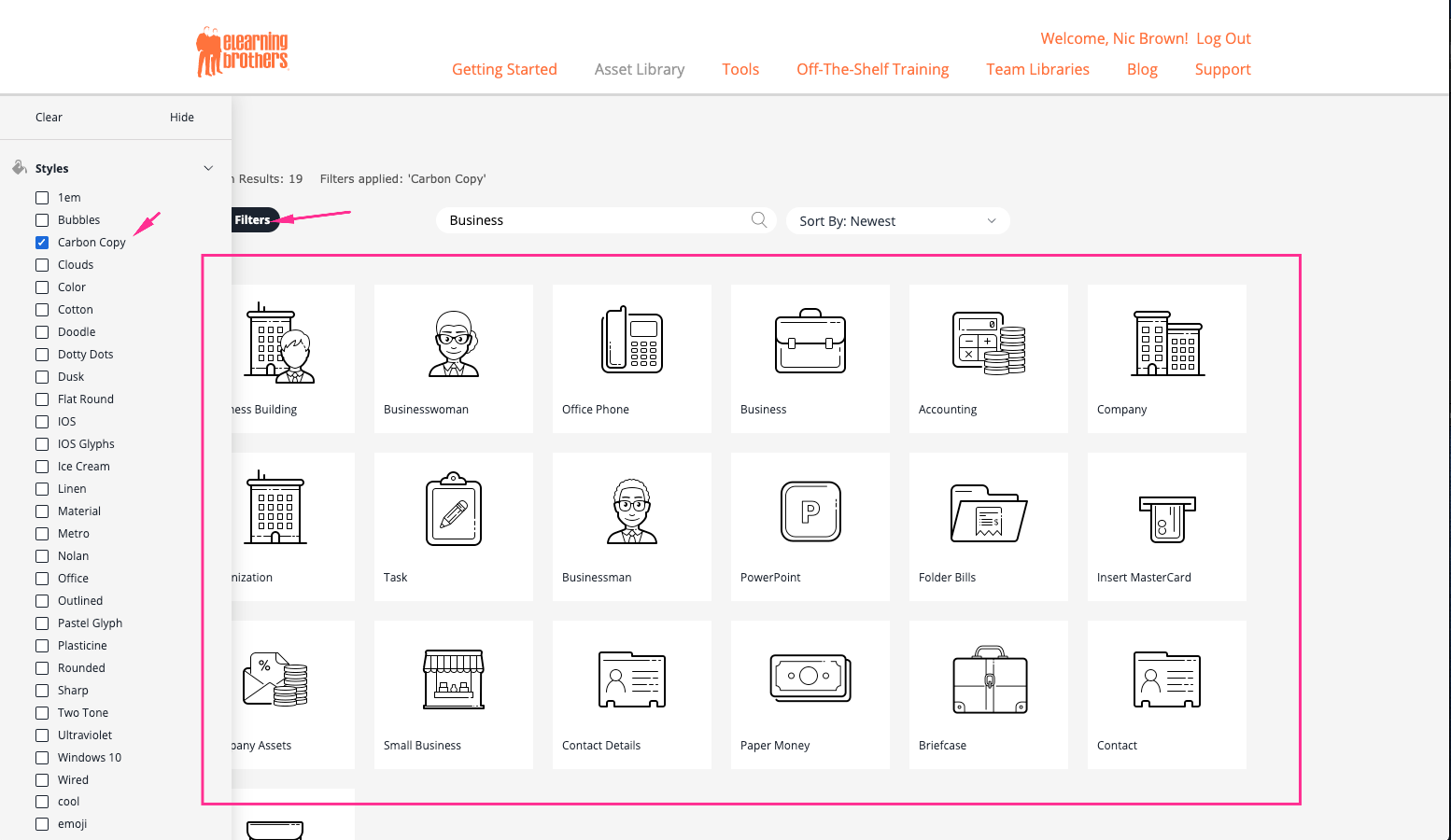Open the Sort By Newest dropdown
The image size is (1451, 840).
[x=896, y=221]
